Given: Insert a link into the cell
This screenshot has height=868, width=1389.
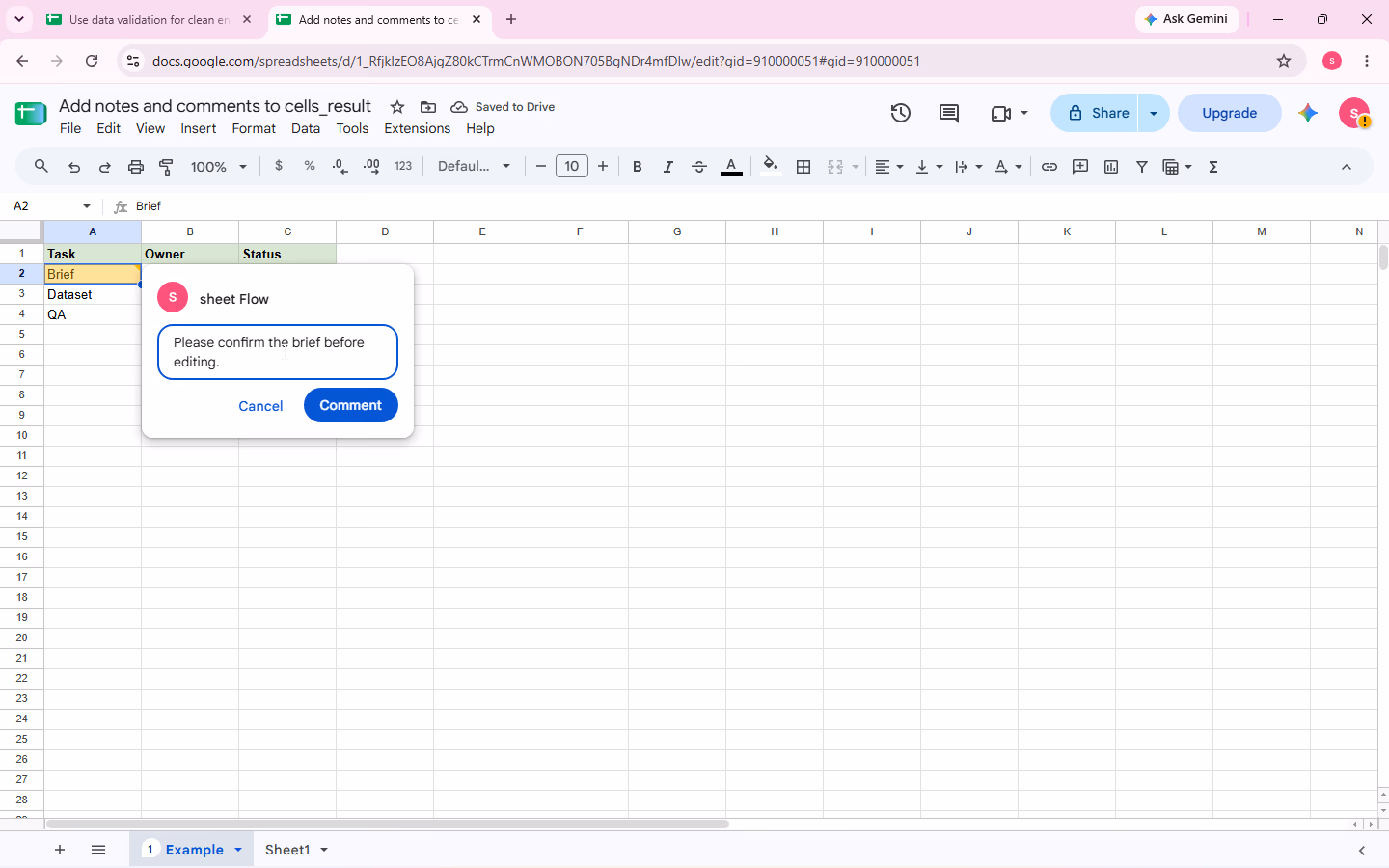Looking at the screenshot, I should [1049, 167].
